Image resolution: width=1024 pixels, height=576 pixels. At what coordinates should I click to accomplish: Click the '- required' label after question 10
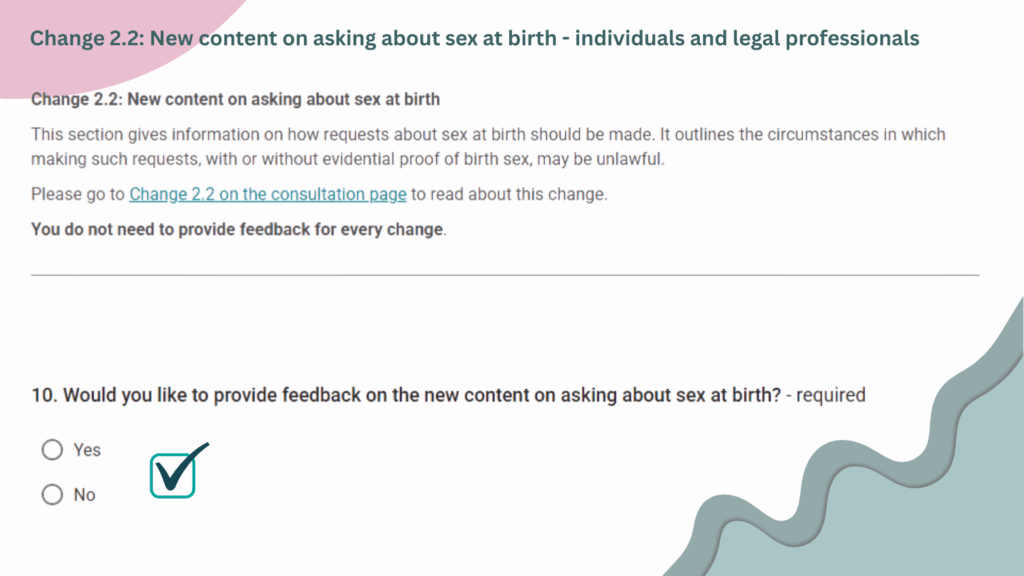pos(825,395)
